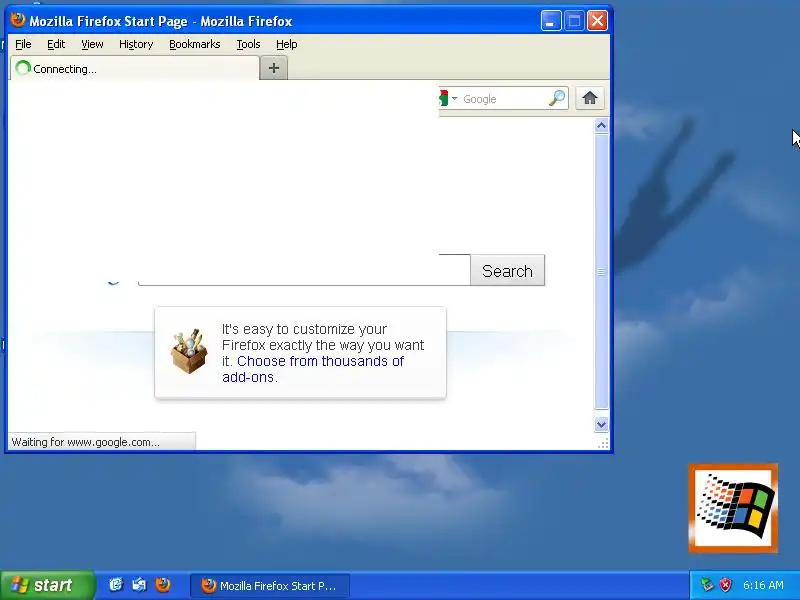Minimize the Firefox window
800x600 pixels.
click(x=551, y=21)
